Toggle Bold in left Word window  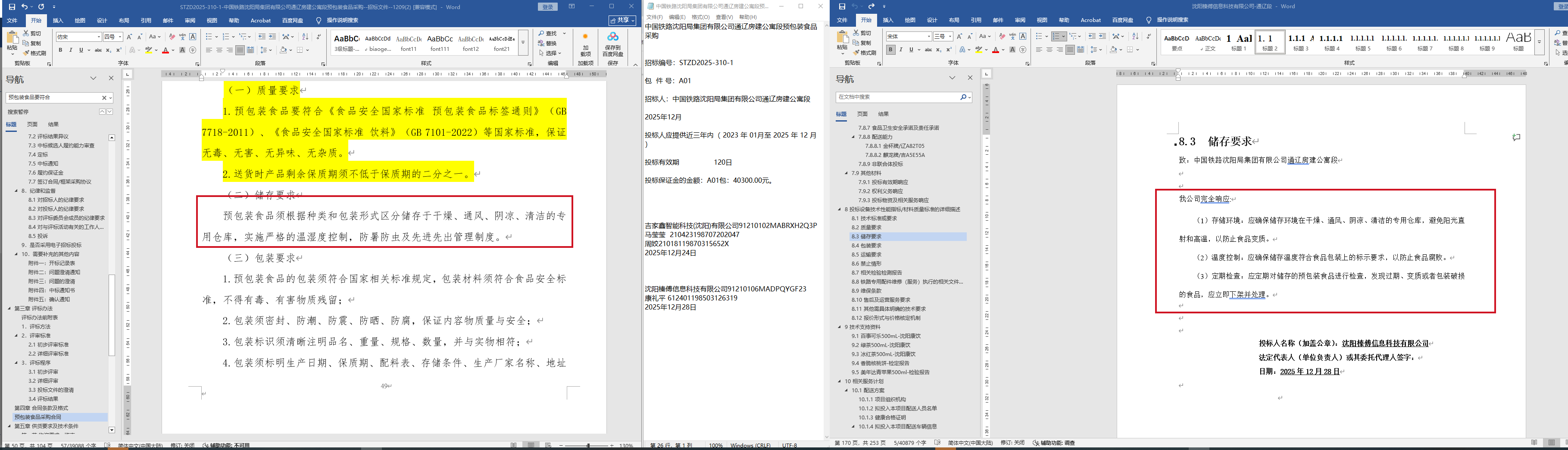click(x=60, y=50)
